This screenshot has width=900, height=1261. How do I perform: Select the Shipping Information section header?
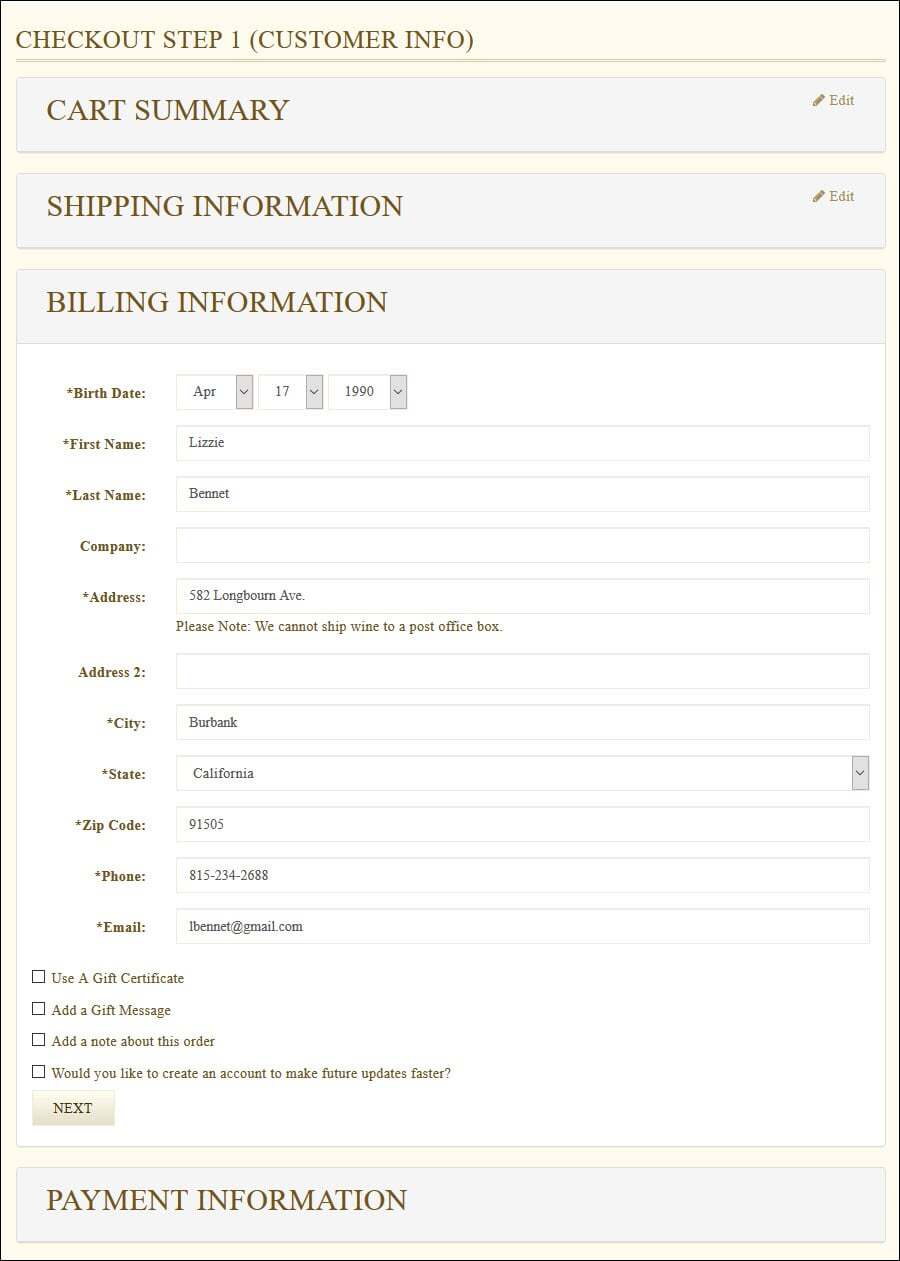pyautogui.click(x=451, y=211)
